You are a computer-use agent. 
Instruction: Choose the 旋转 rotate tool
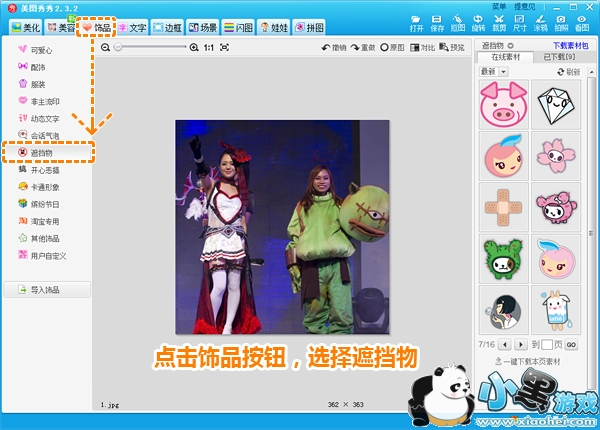pos(478,24)
